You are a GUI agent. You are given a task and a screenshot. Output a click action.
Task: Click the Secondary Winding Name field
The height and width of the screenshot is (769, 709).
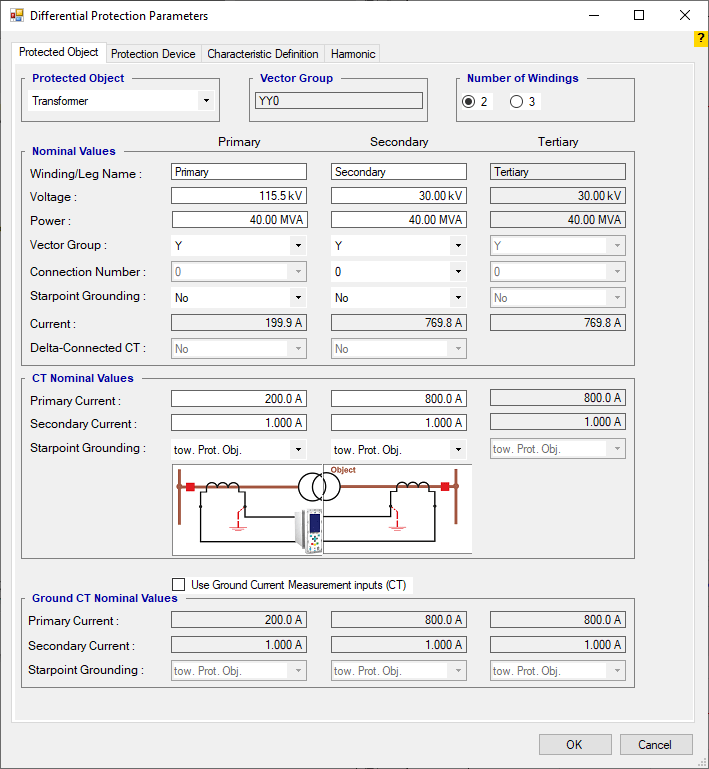pyautogui.click(x=398, y=172)
